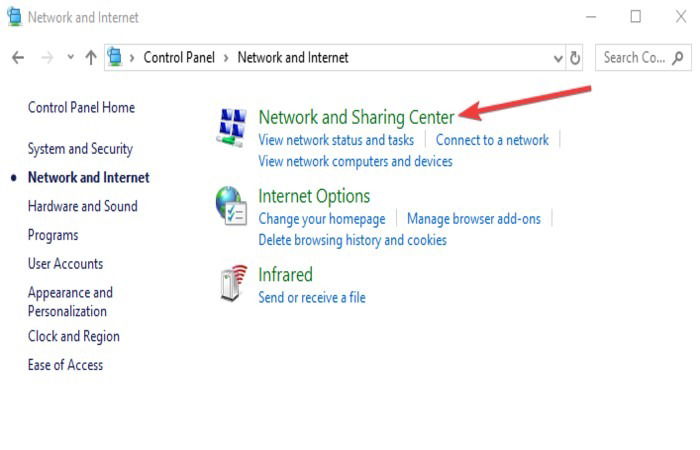Image resolution: width=700 pixels, height=450 pixels.
Task: Click Delete browsing history and cookies
Action: coord(352,240)
